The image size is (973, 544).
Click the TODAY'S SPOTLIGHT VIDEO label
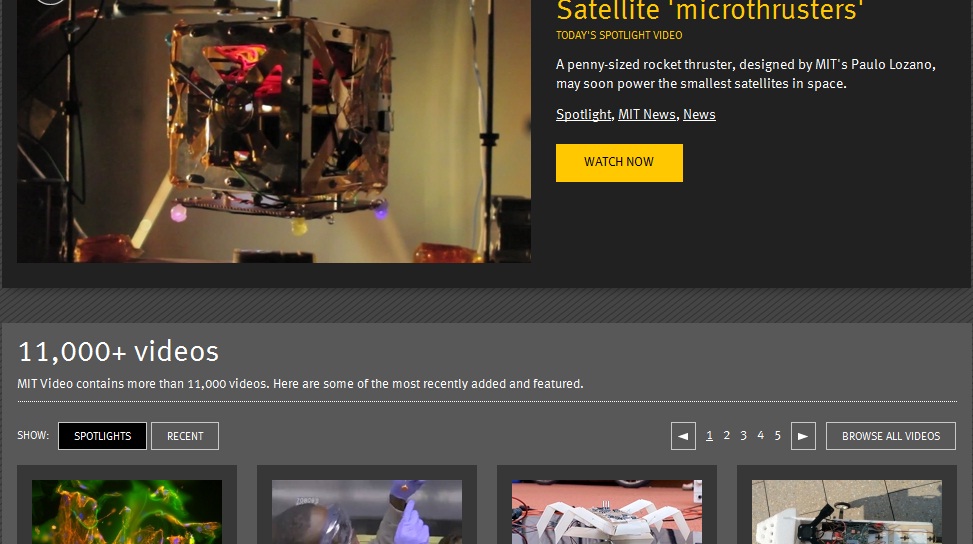(619, 35)
